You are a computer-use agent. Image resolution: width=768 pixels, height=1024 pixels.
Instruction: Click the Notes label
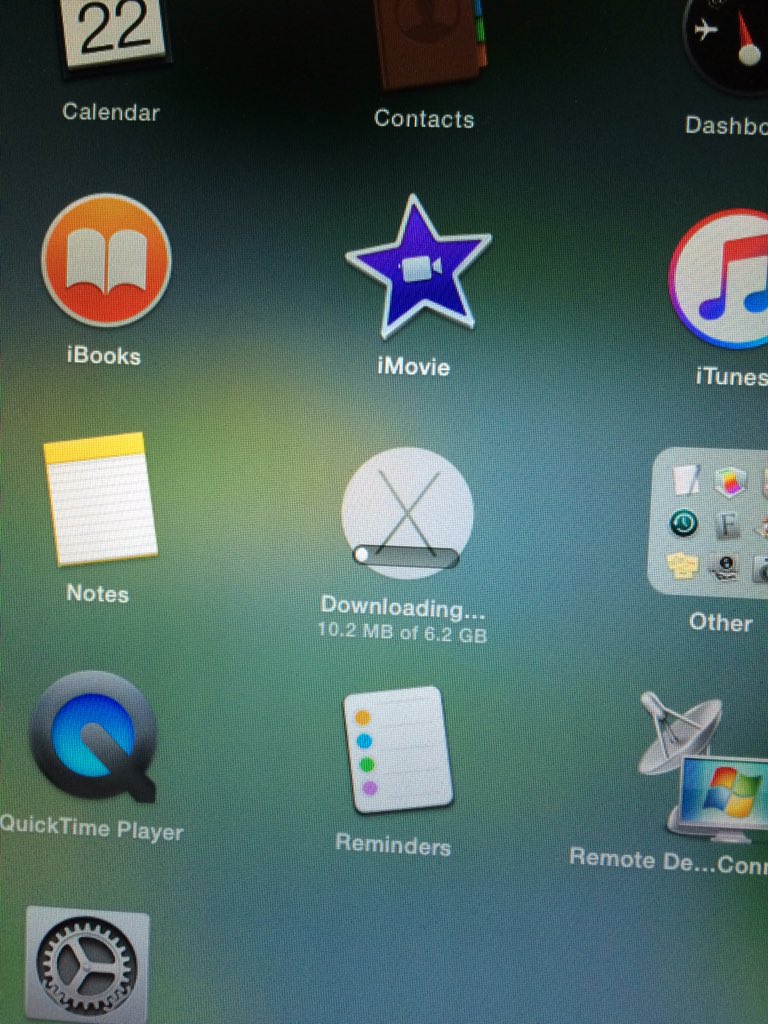[x=97, y=593]
